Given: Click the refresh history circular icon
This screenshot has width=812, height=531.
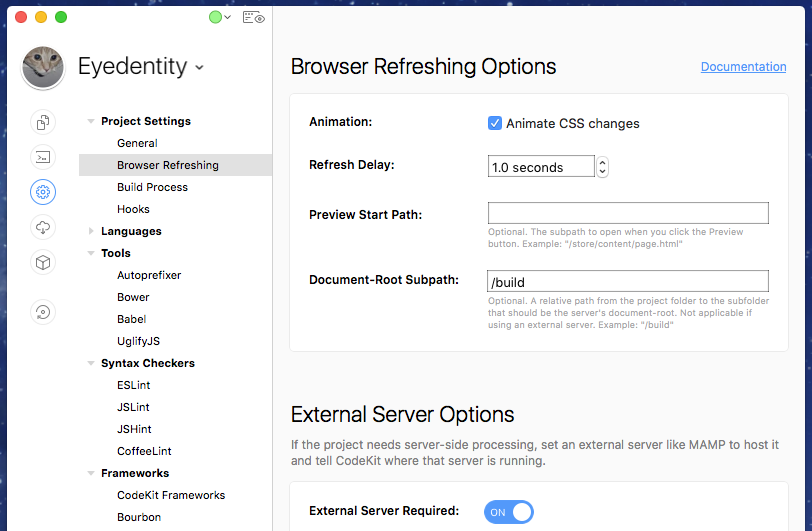Looking at the screenshot, I should click(43, 312).
